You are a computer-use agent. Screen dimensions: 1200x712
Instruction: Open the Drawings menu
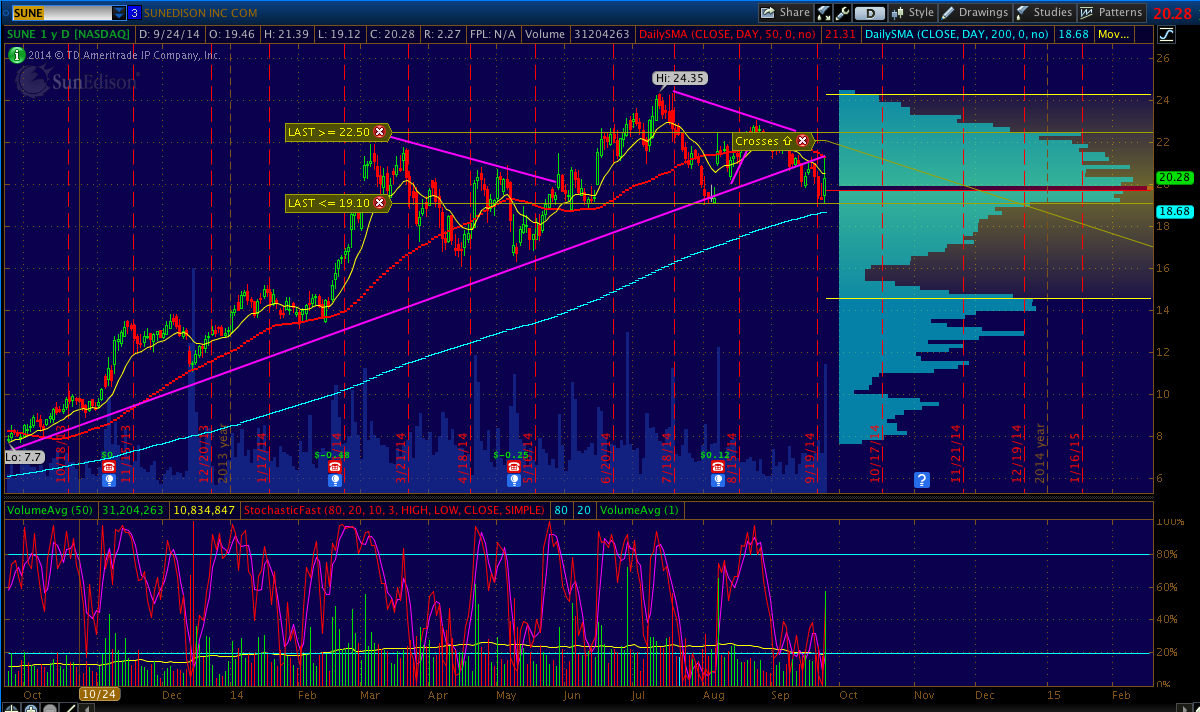(975, 13)
